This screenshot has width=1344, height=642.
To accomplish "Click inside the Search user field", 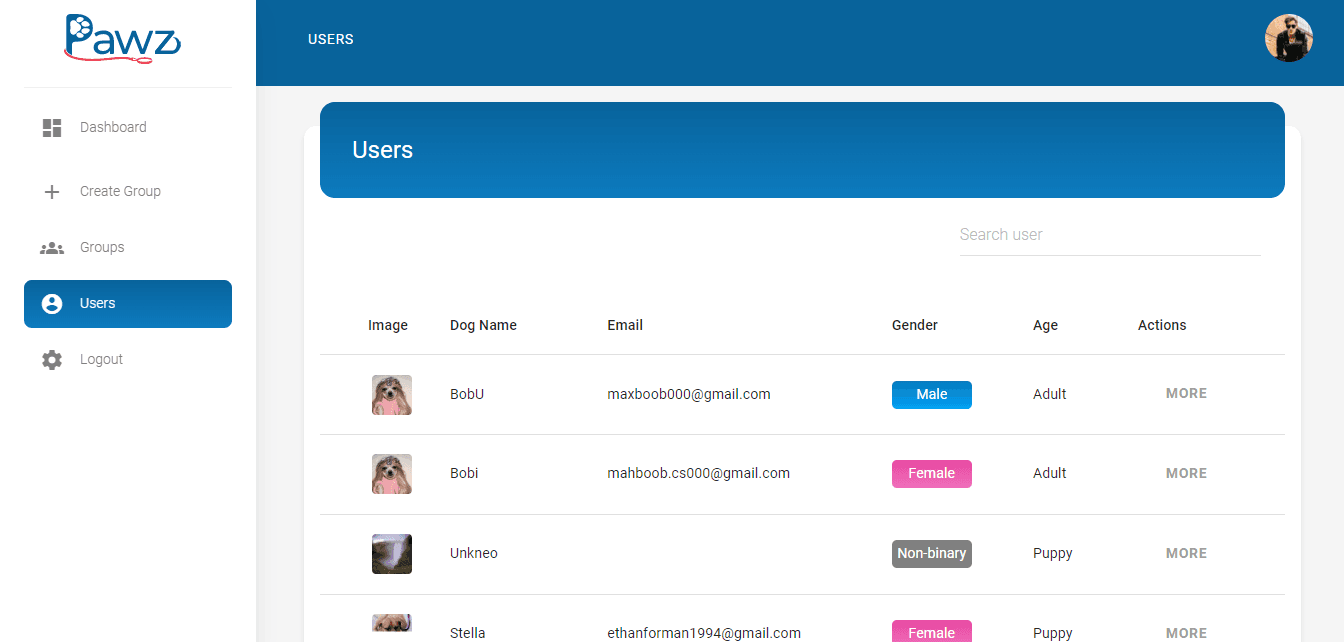I will point(1109,234).
